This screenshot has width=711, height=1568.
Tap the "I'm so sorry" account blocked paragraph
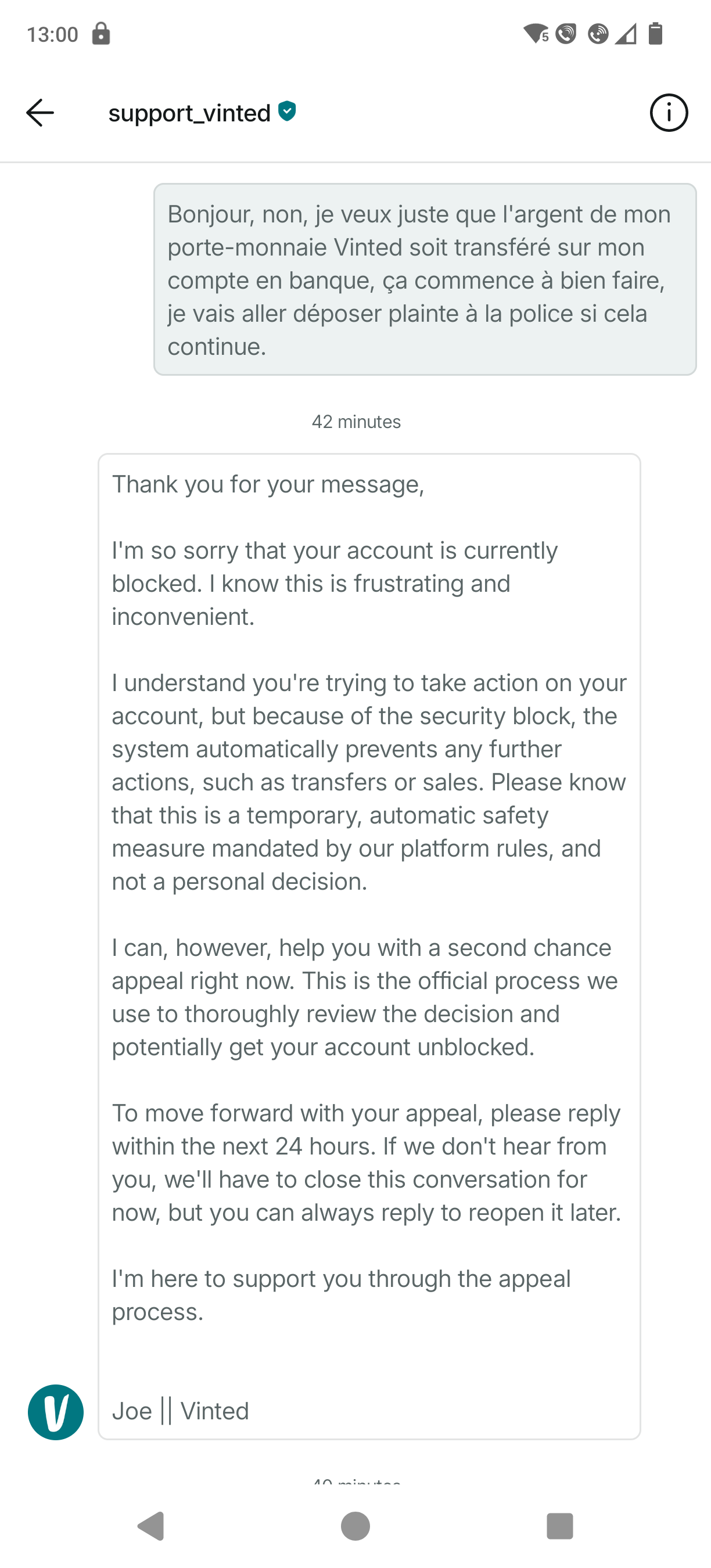(335, 583)
